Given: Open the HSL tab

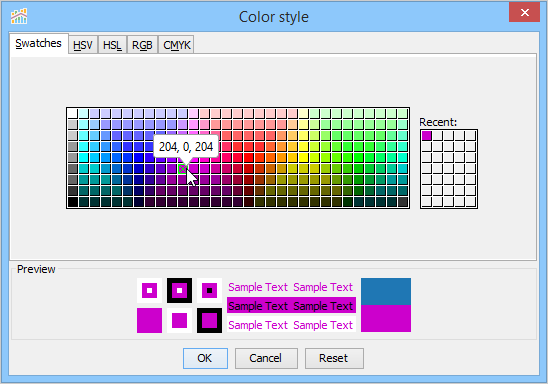Looking at the screenshot, I should 112,45.
